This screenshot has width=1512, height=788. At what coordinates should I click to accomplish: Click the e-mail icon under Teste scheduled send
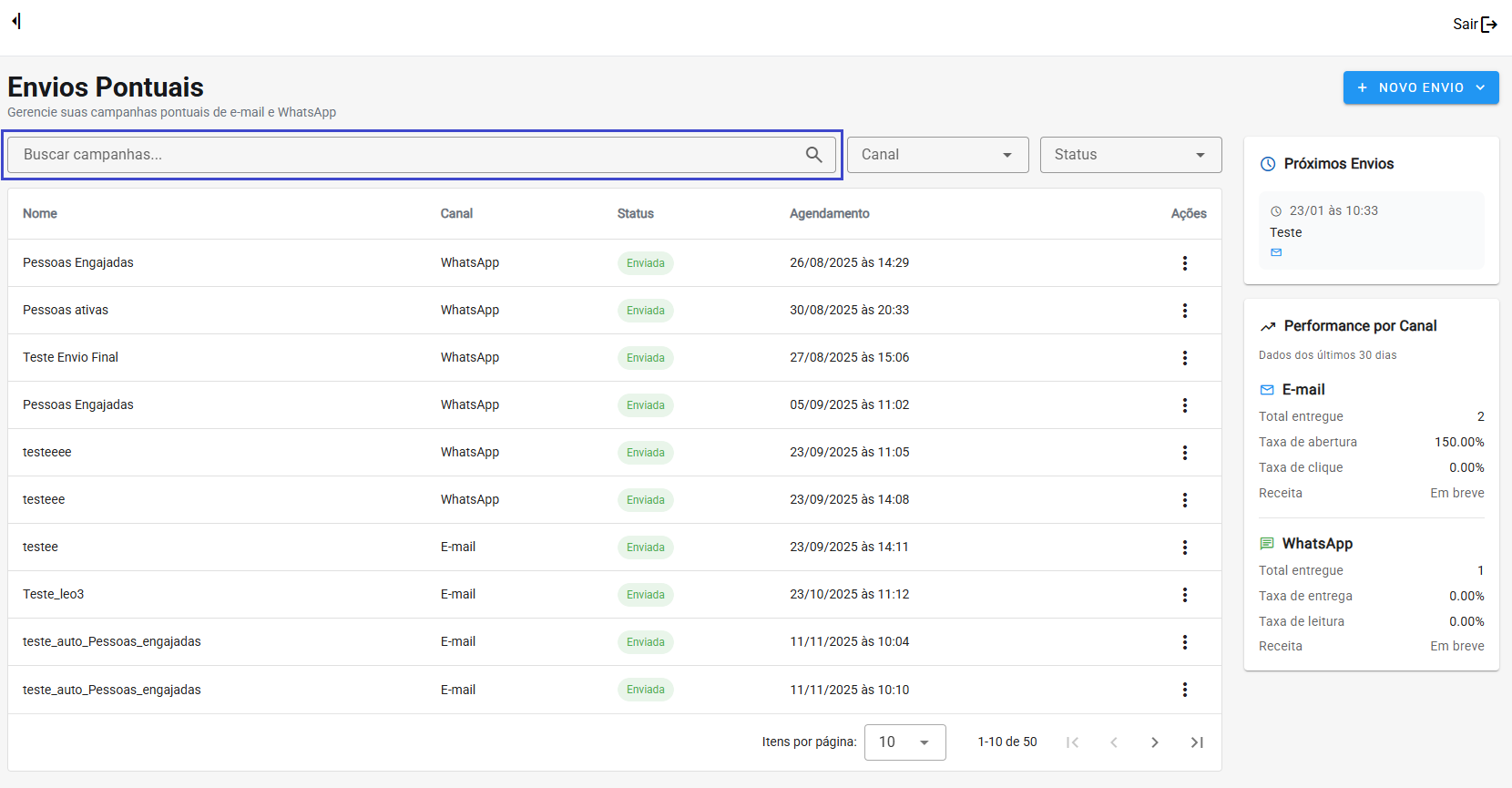point(1276,252)
